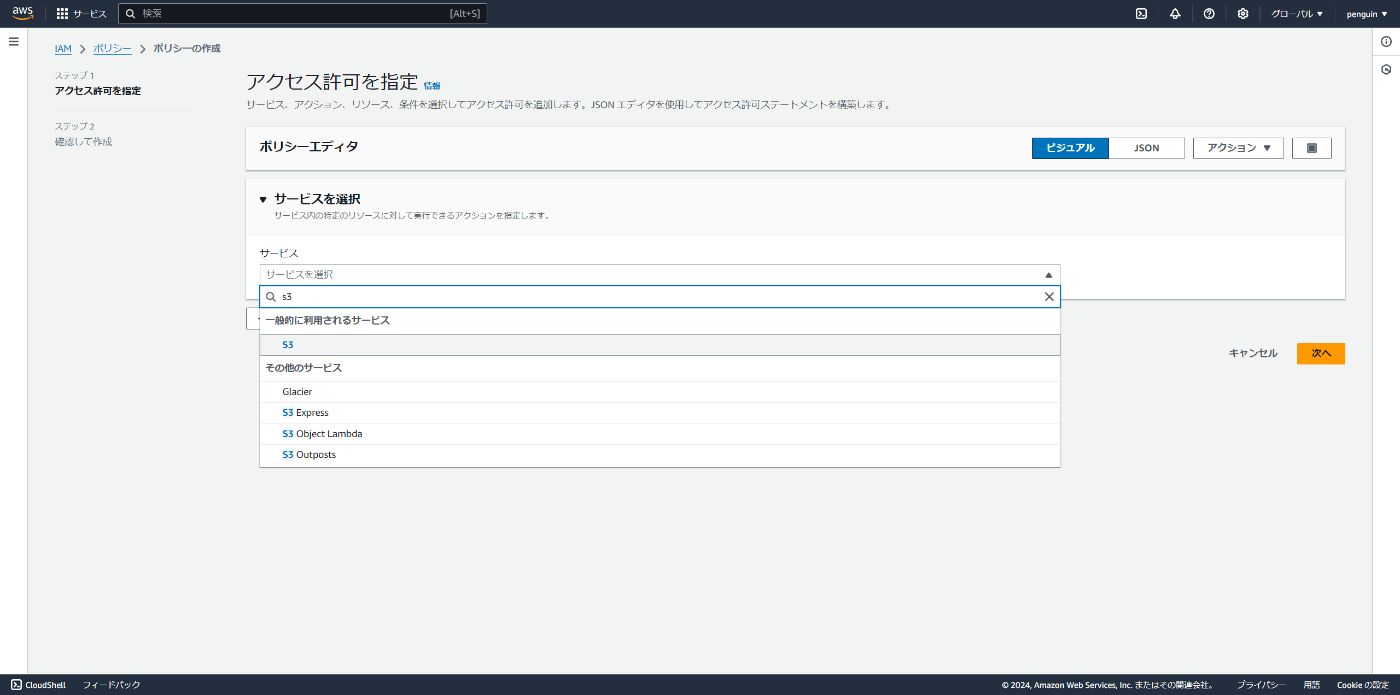The width and height of the screenshot is (1400, 695).
Task: Collapse the サービスを選択 dropdown arrow
Action: click(1048, 274)
